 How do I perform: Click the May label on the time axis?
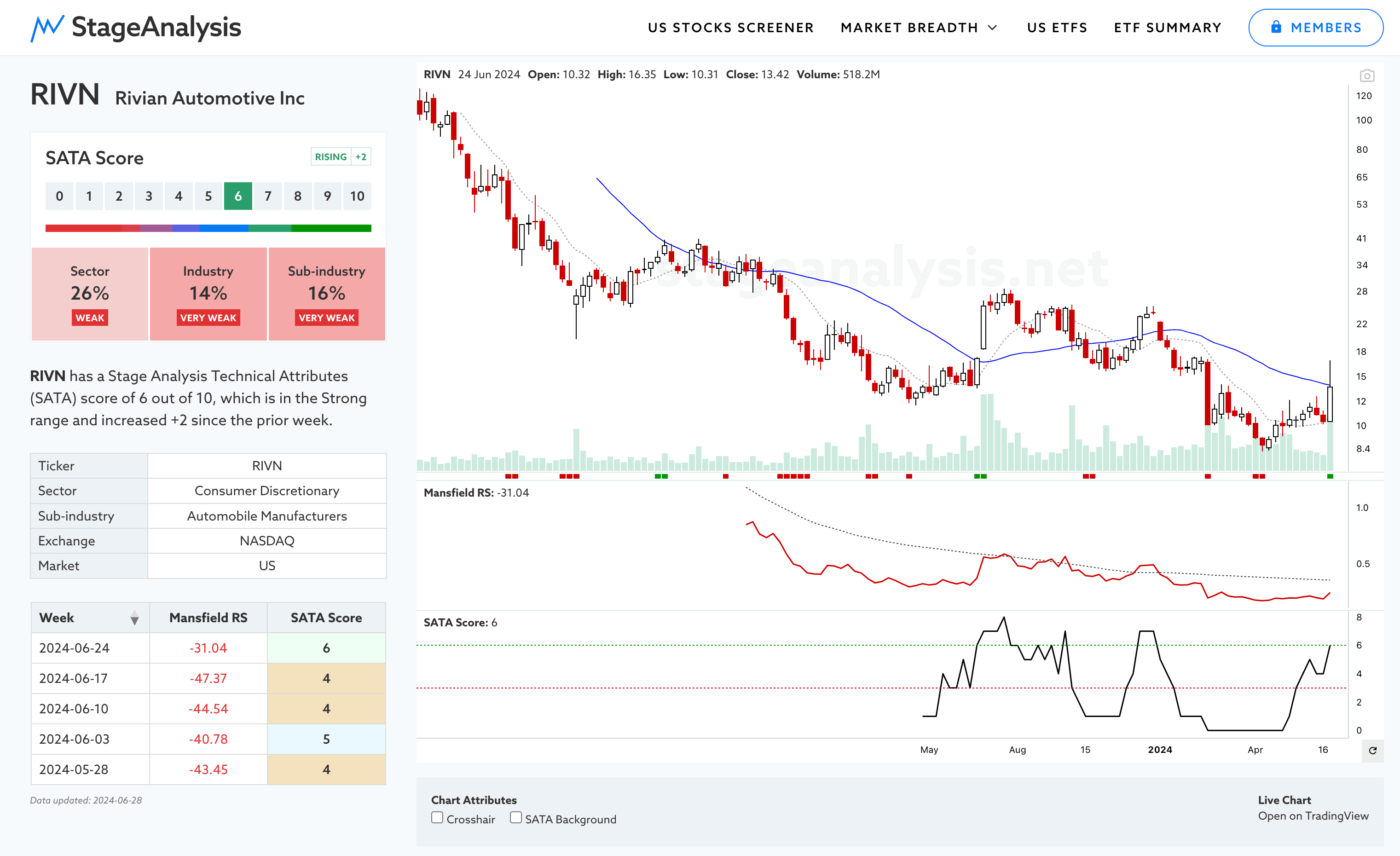pos(929,750)
